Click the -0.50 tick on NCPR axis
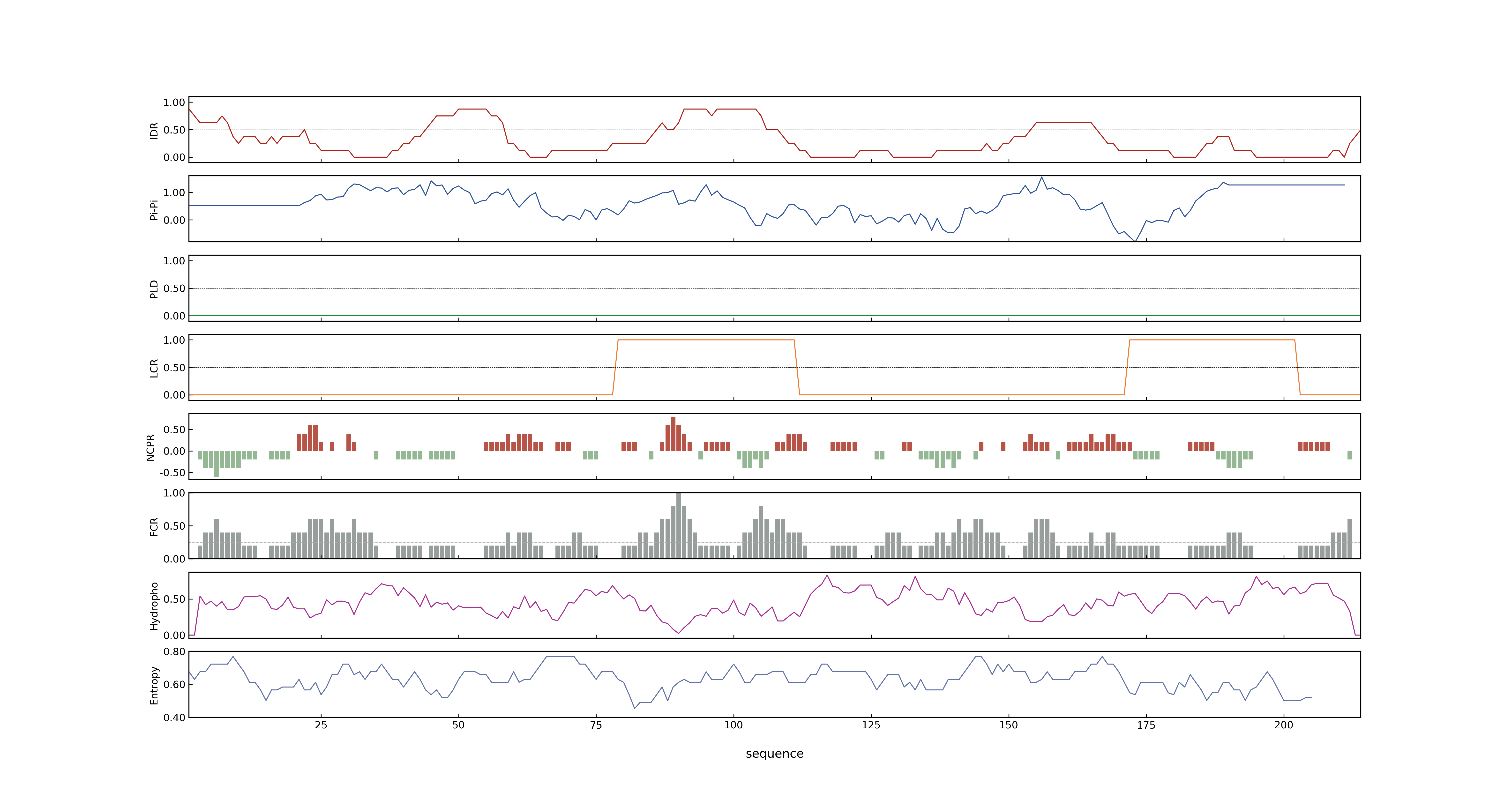1512x806 pixels. (172, 473)
